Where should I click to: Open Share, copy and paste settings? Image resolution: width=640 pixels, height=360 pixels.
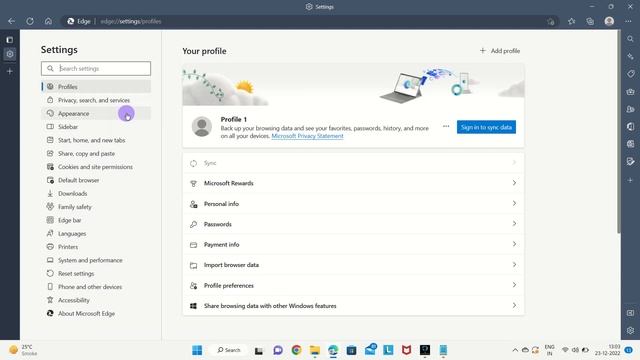tap(96, 153)
